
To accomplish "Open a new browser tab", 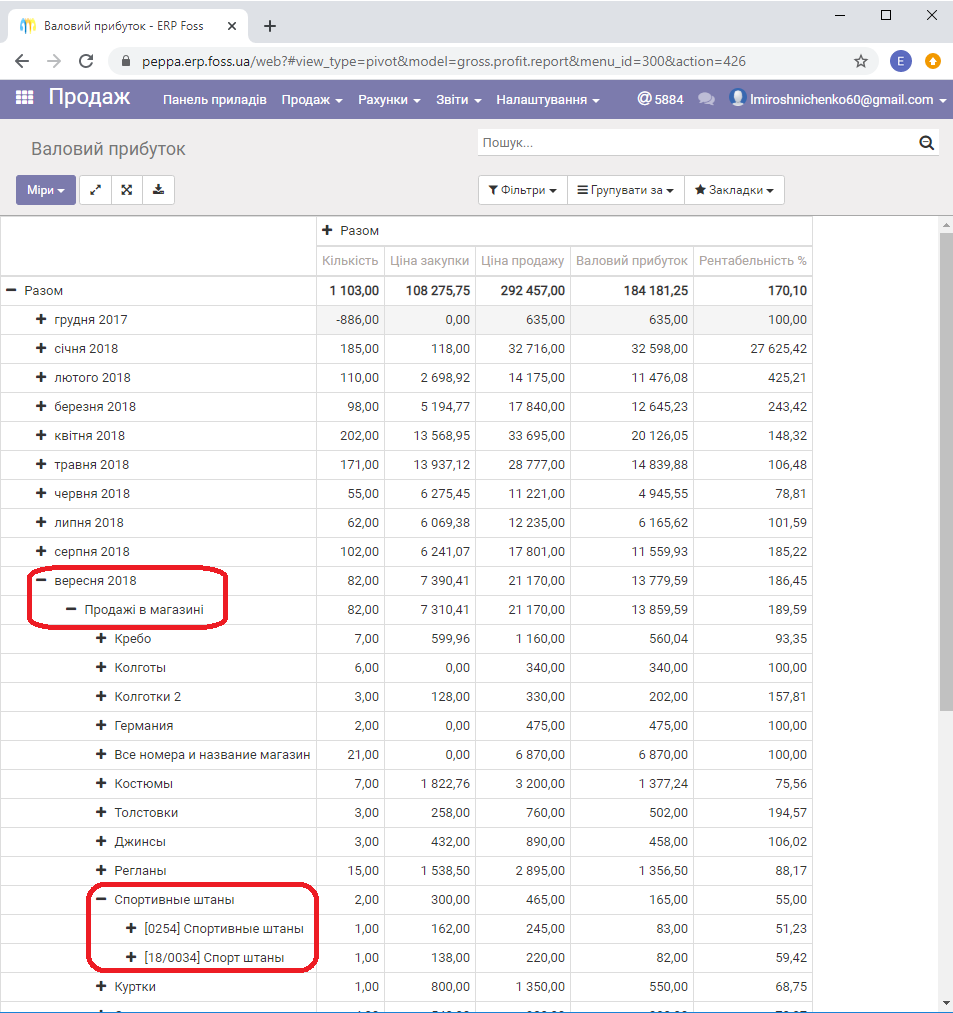I will pyautogui.click(x=270, y=26).
